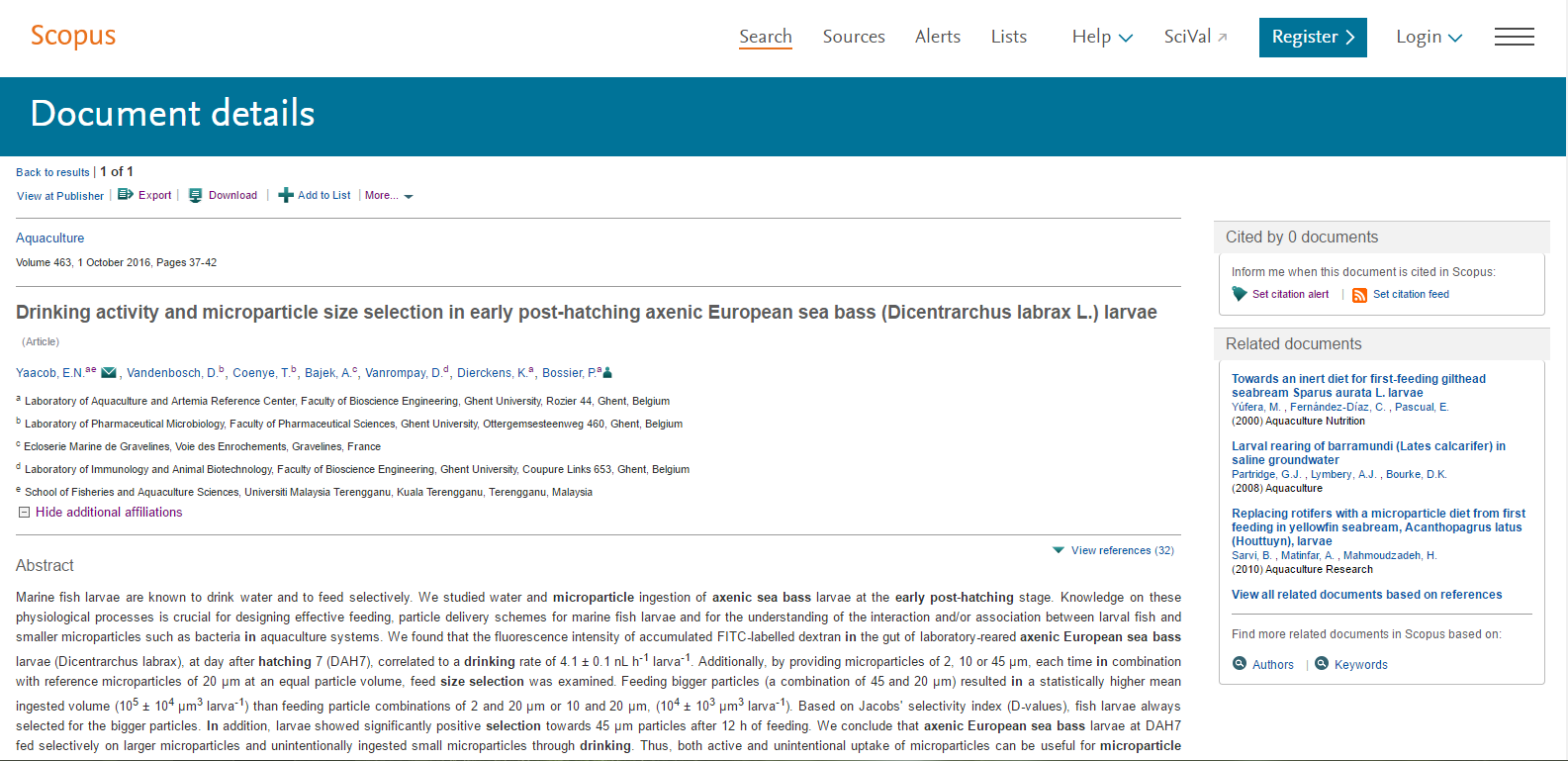Open related document on barramundi larval rearing

click(1368, 453)
